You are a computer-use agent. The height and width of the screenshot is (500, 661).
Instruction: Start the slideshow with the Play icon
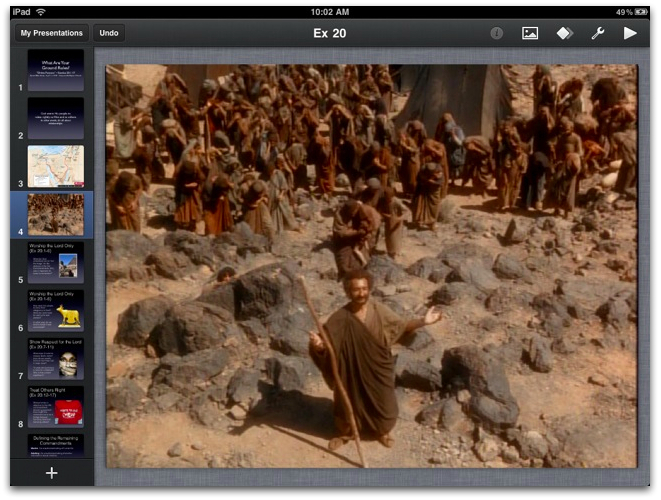[630, 33]
